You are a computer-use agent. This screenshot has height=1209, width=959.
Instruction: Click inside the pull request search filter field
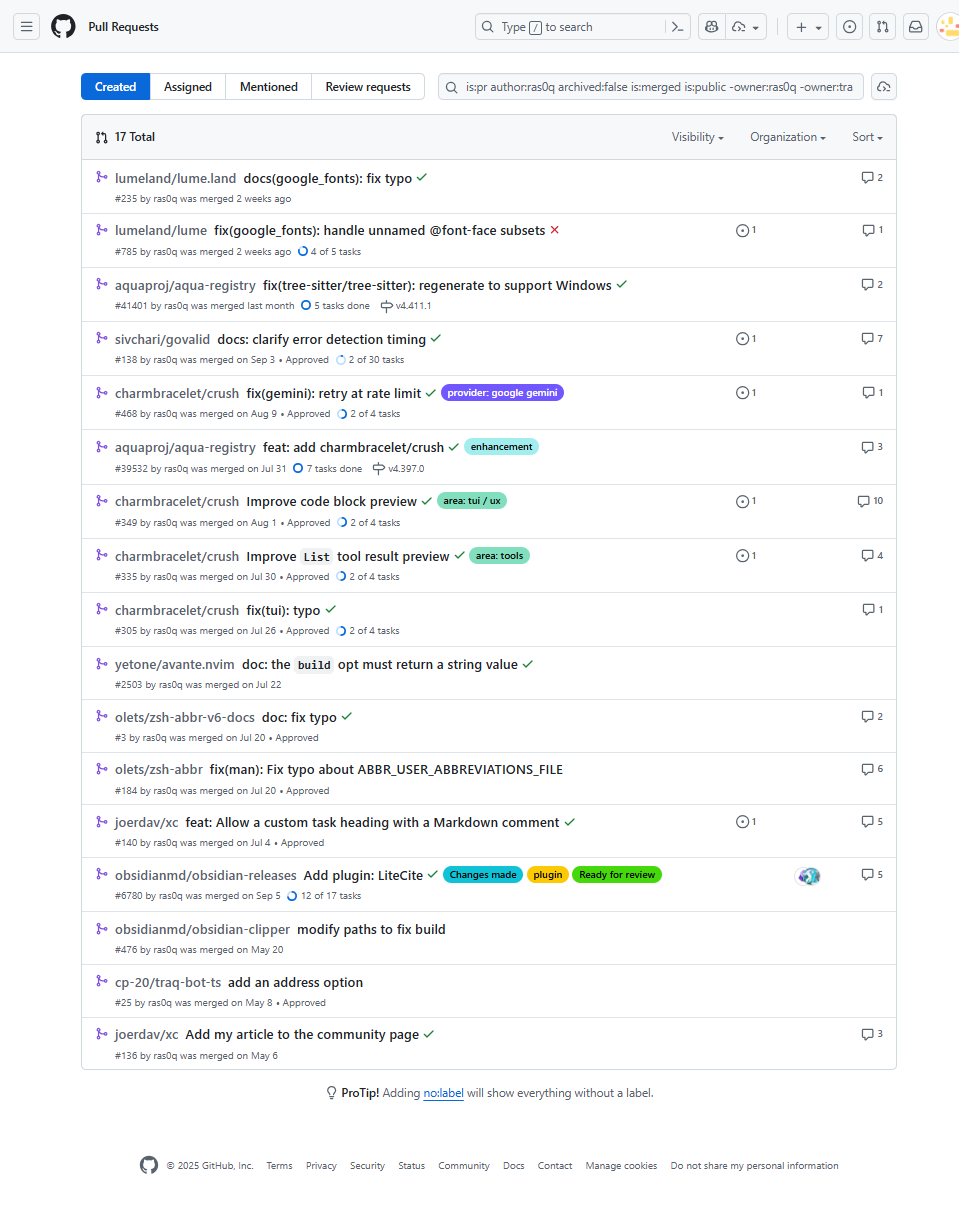(x=650, y=87)
